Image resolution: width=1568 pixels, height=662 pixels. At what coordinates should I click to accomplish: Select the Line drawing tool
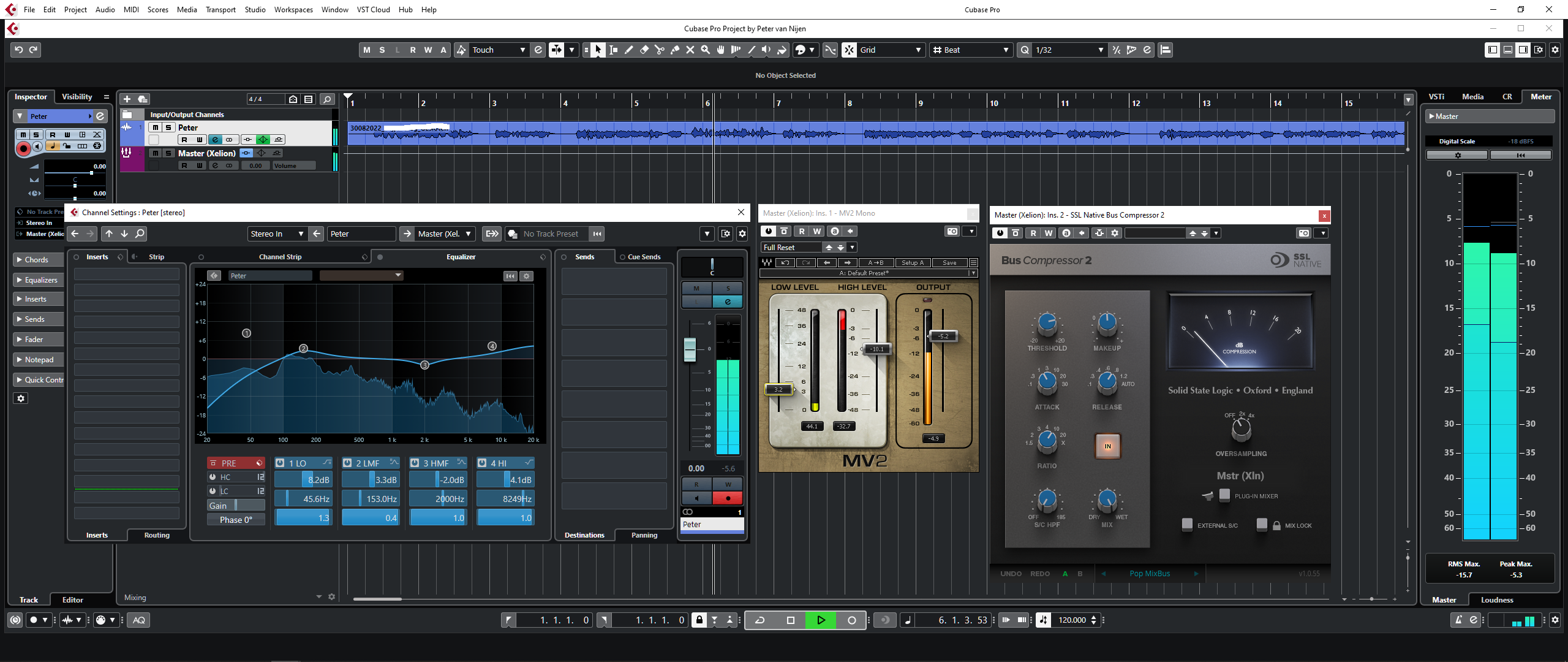pyautogui.click(x=751, y=50)
